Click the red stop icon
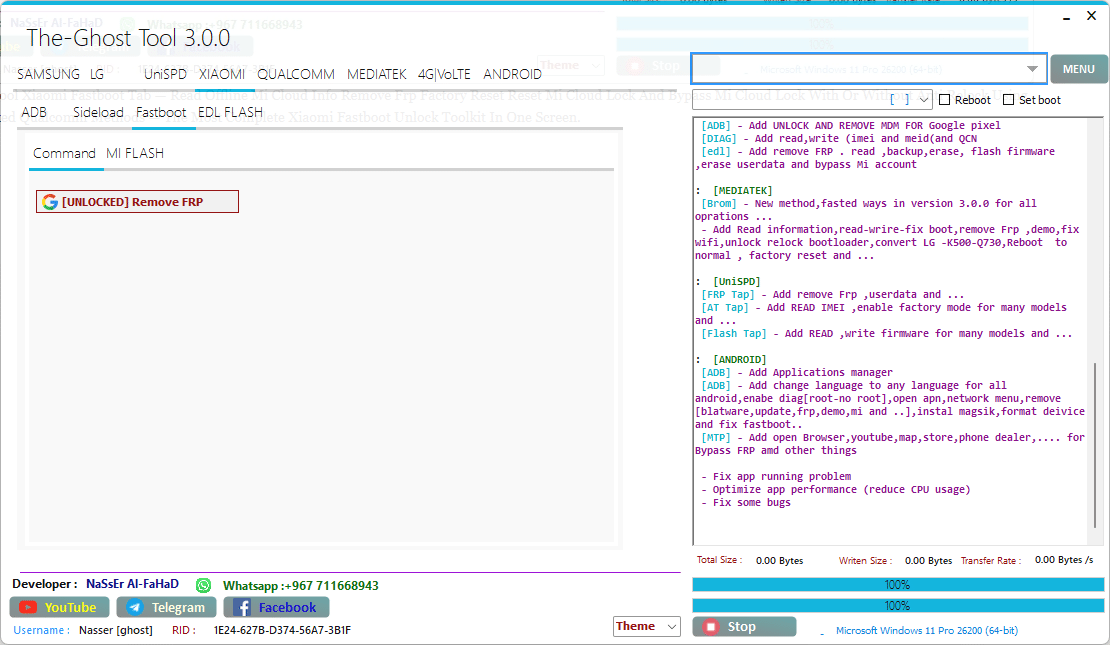 [x=711, y=627]
